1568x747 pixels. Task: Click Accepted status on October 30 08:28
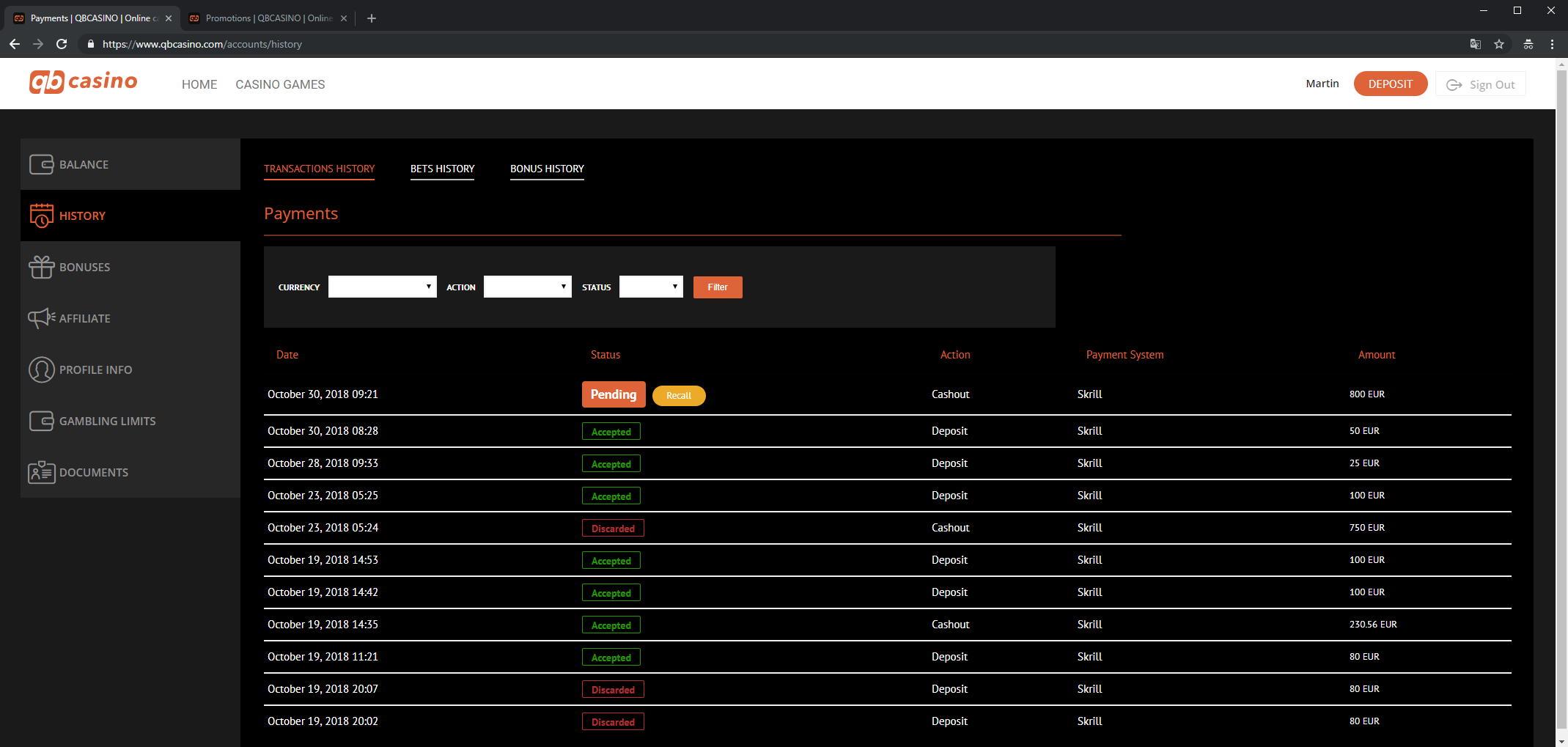[611, 432]
